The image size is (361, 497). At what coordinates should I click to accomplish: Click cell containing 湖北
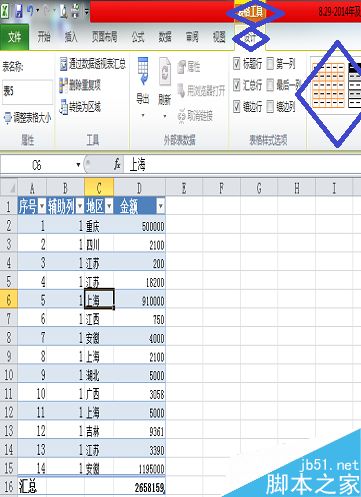coord(99,375)
